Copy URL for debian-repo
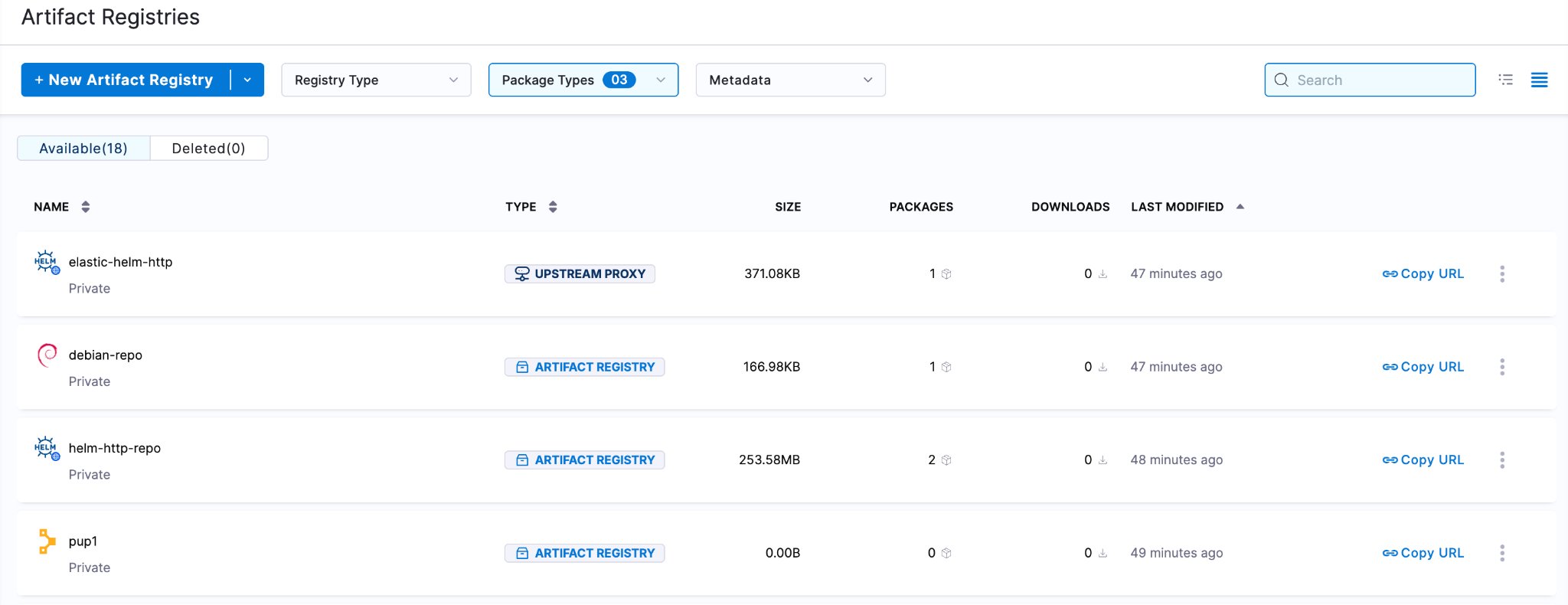 point(1423,367)
